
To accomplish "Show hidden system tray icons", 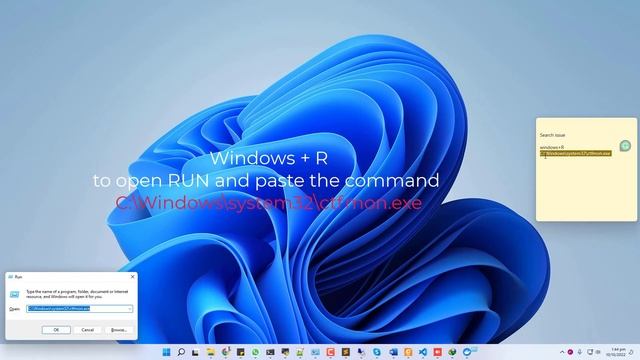I will point(562,352).
